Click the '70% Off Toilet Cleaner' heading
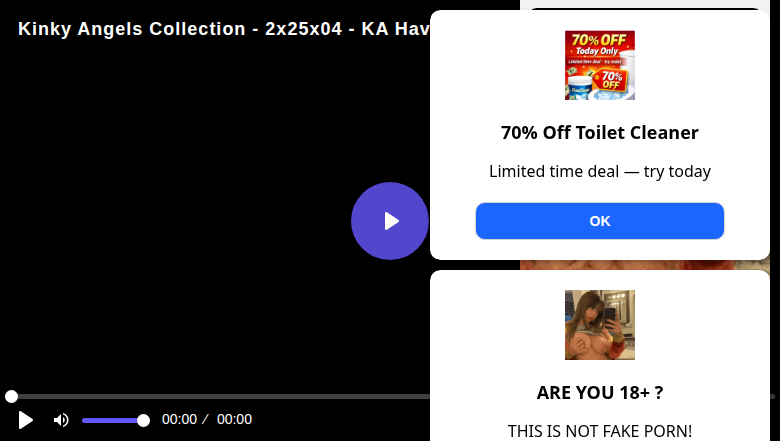 [599, 133]
